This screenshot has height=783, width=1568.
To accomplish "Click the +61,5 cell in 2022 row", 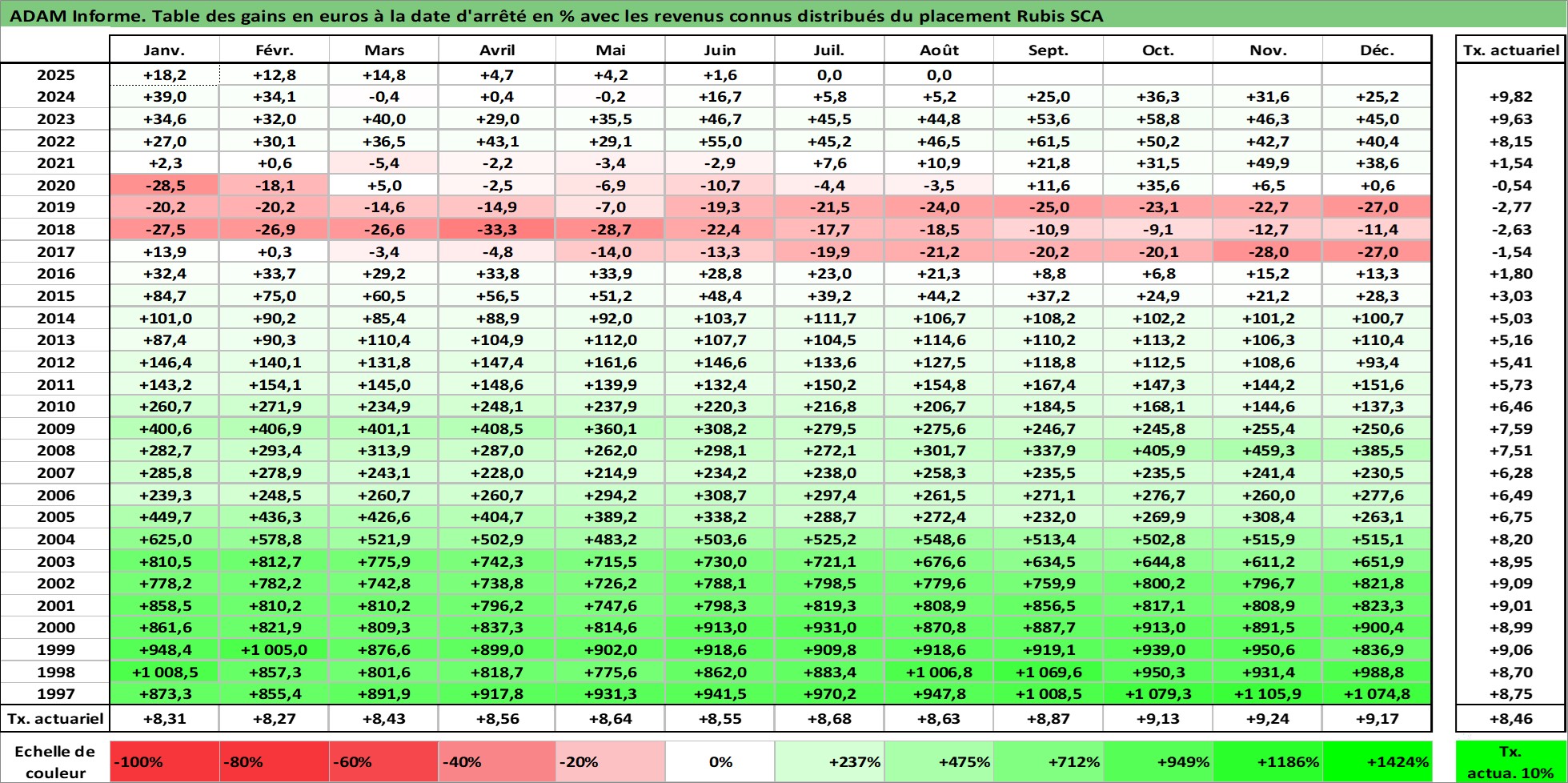I will click(1049, 142).
